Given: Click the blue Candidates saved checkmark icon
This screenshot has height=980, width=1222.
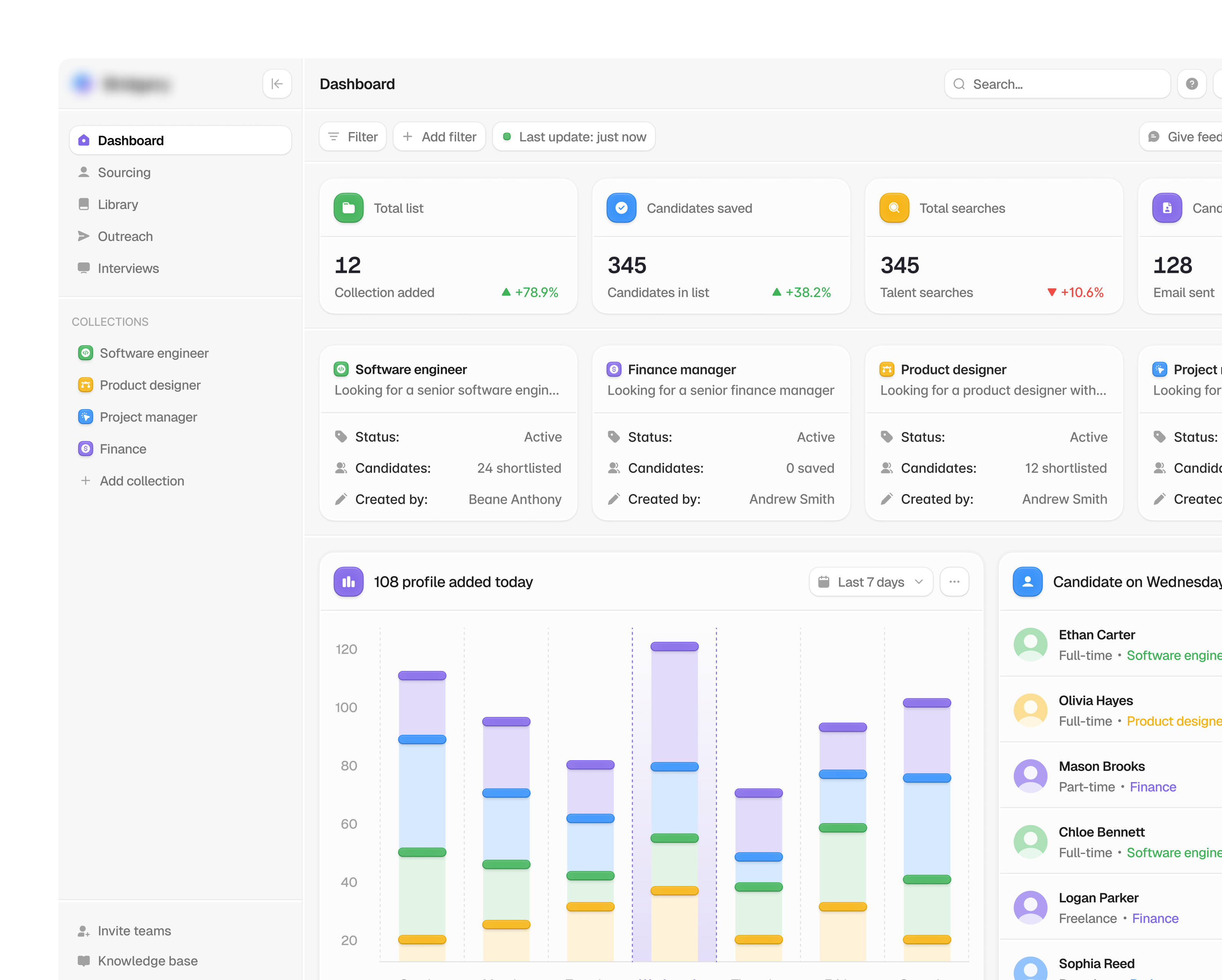Looking at the screenshot, I should point(621,208).
